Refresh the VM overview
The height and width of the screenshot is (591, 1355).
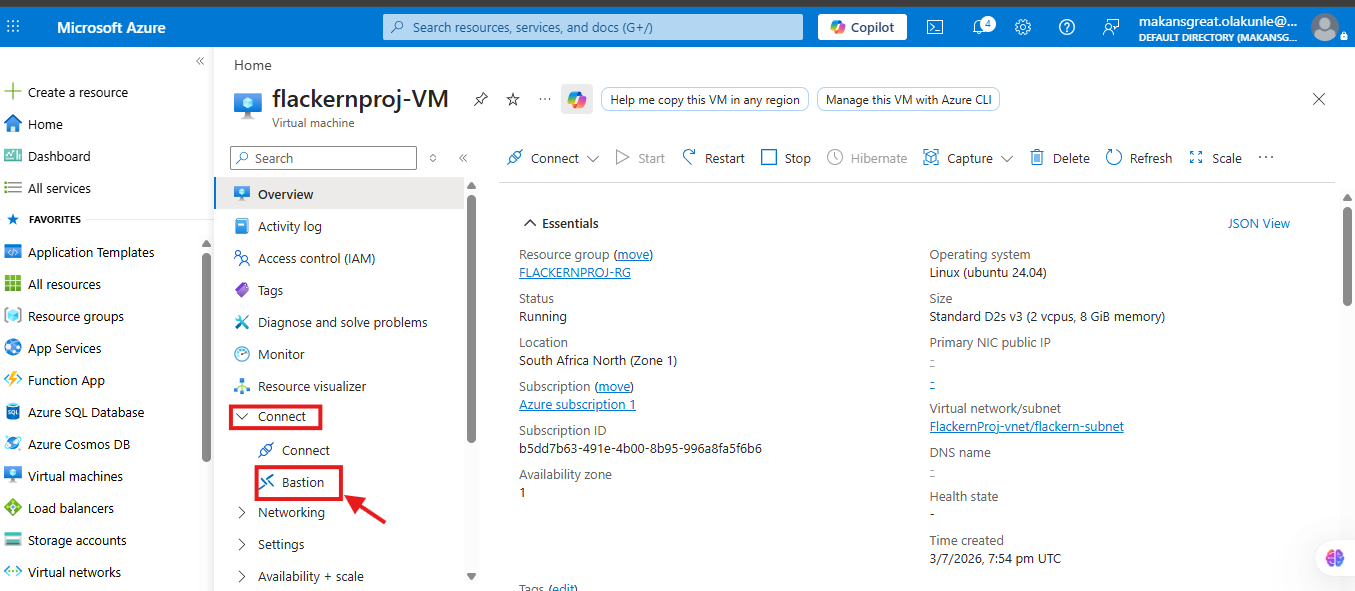[x=1139, y=158]
